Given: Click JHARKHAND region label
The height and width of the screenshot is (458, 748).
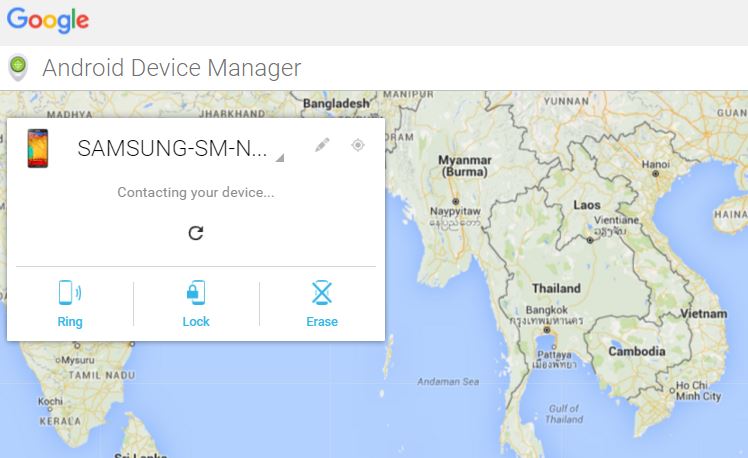Looking at the screenshot, I should 232,114.
